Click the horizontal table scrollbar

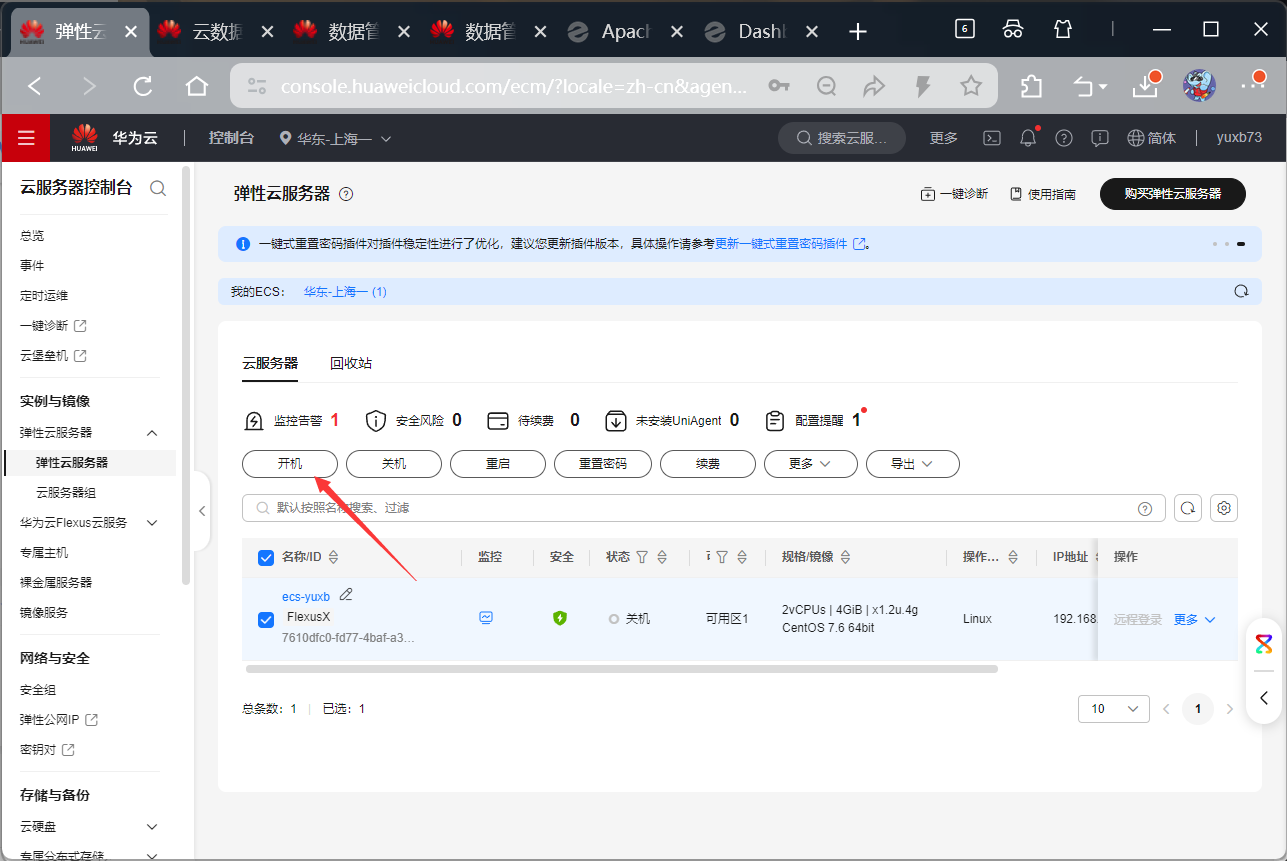(x=621, y=668)
